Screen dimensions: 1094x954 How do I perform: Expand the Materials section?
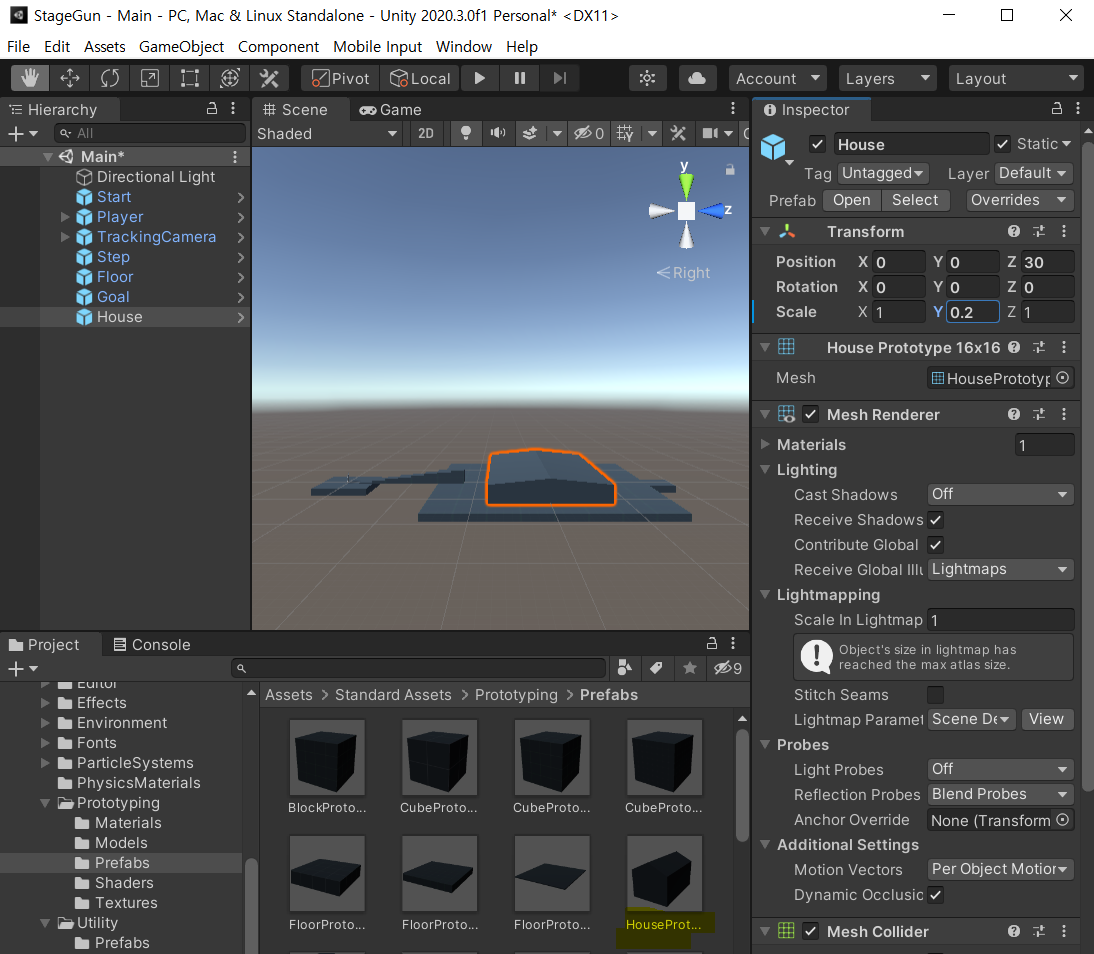pyautogui.click(x=765, y=444)
